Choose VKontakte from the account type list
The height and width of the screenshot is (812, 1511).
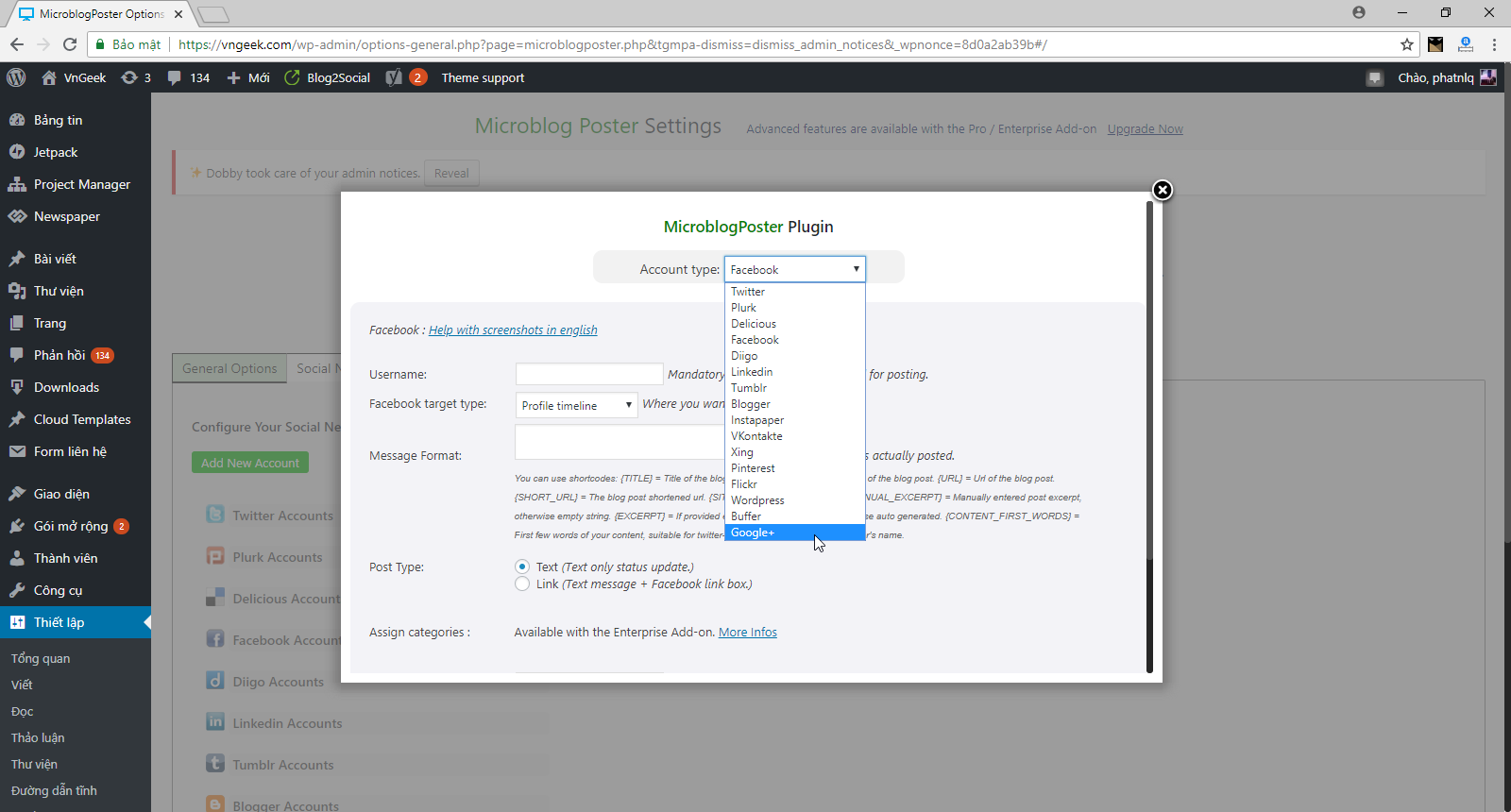[795, 436]
